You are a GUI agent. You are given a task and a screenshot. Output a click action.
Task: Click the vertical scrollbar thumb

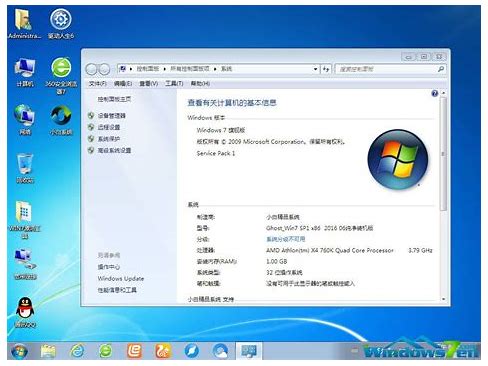(x=443, y=153)
